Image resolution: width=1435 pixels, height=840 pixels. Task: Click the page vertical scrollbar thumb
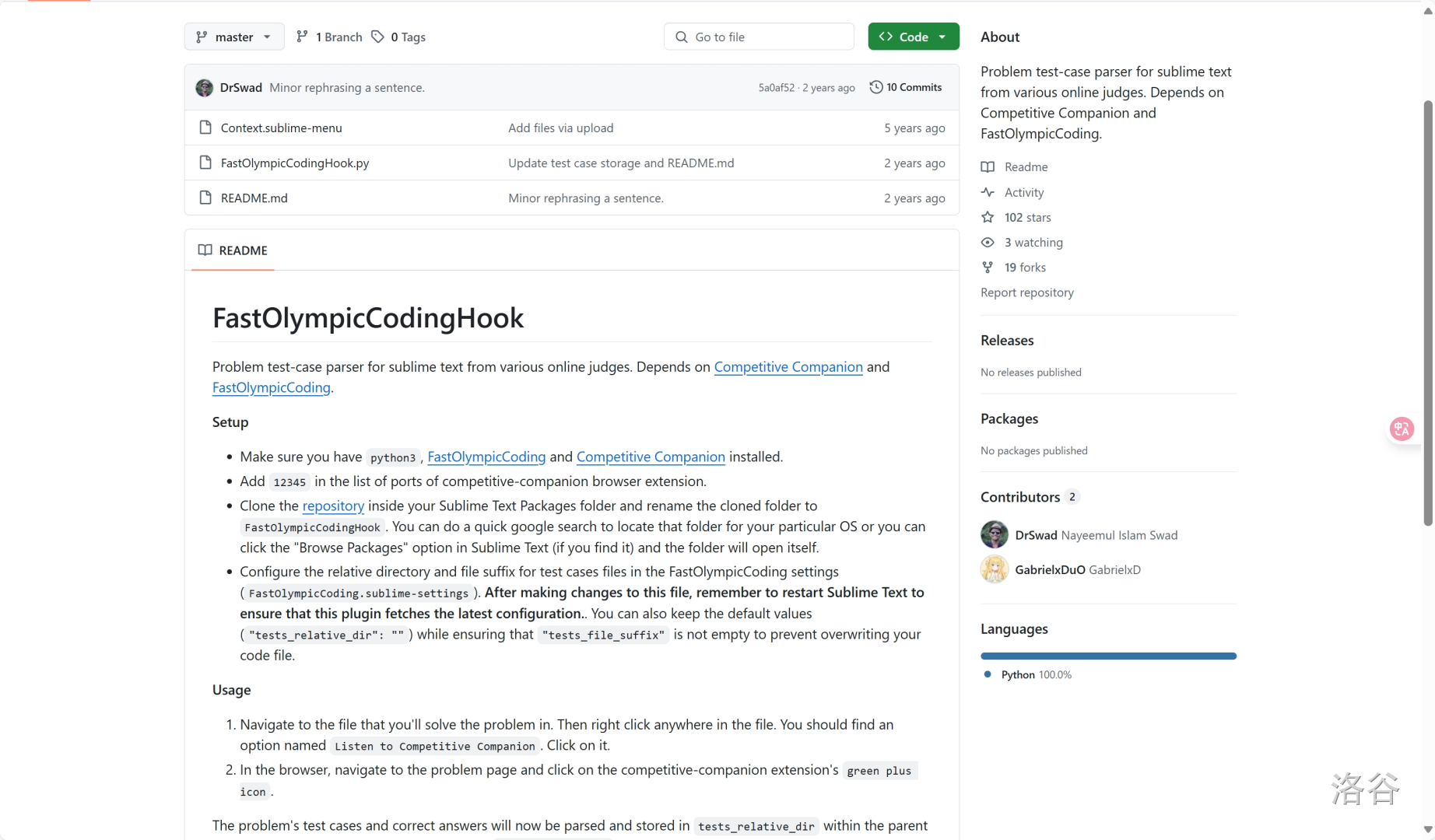pos(1428,311)
